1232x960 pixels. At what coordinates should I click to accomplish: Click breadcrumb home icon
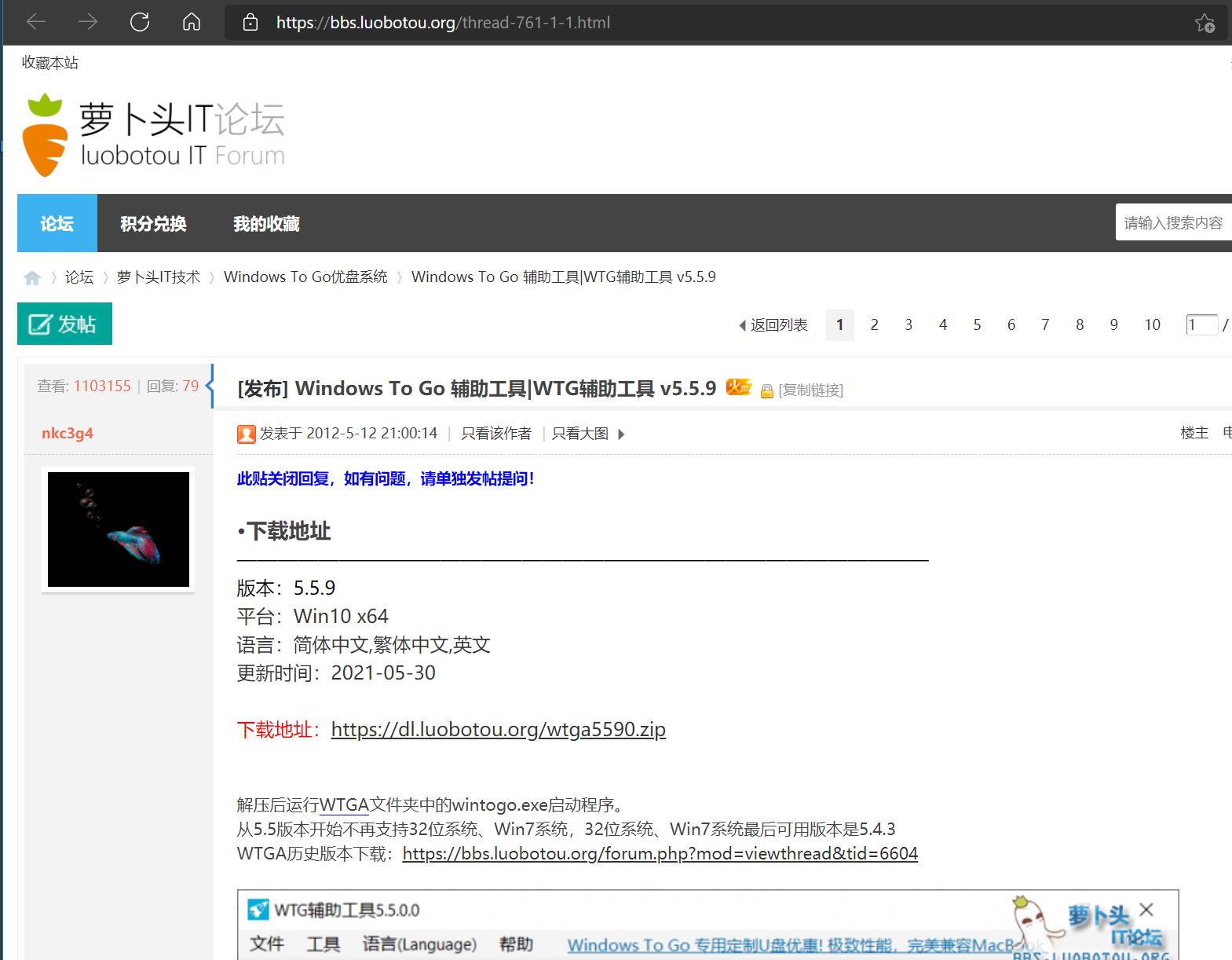click(32, 277)
